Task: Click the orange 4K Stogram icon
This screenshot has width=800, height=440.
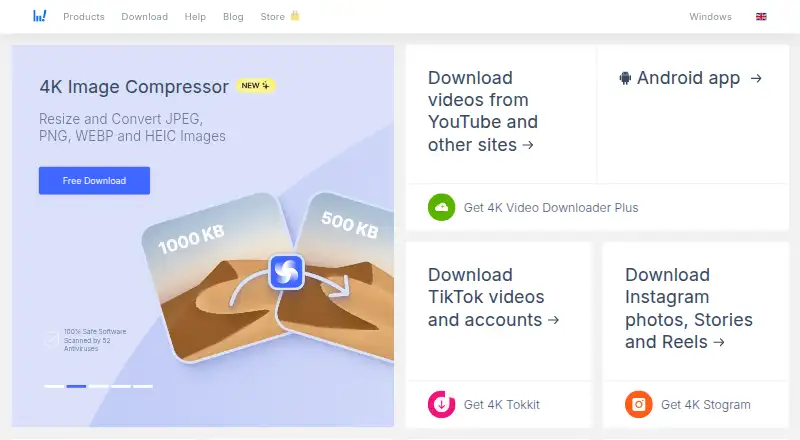Action: click(x=639, y=404)
